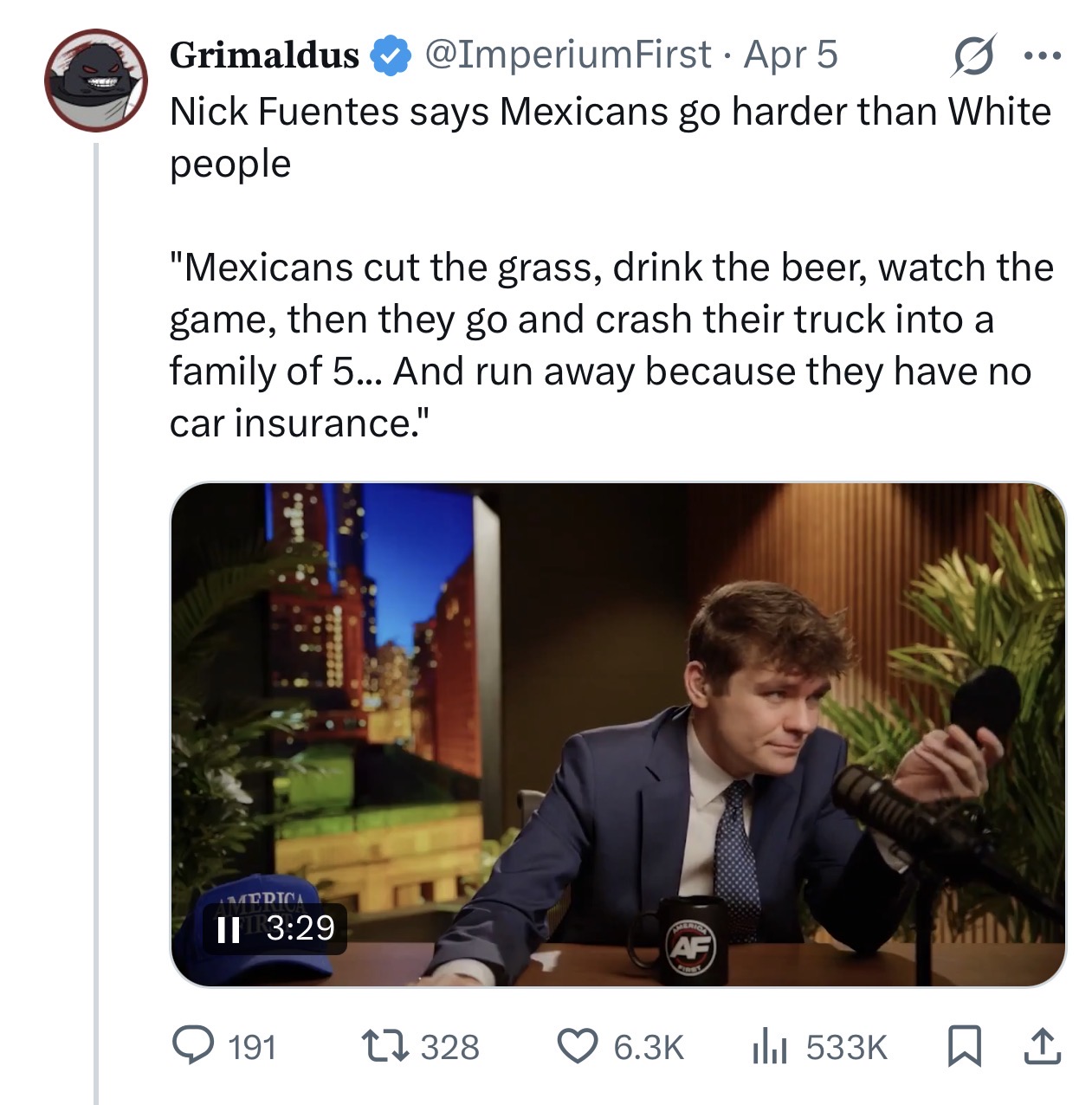The height and width of the screenshot is (1105, 1092).
Task: Open Grimaldus display name link
Action: coord(264,55)
